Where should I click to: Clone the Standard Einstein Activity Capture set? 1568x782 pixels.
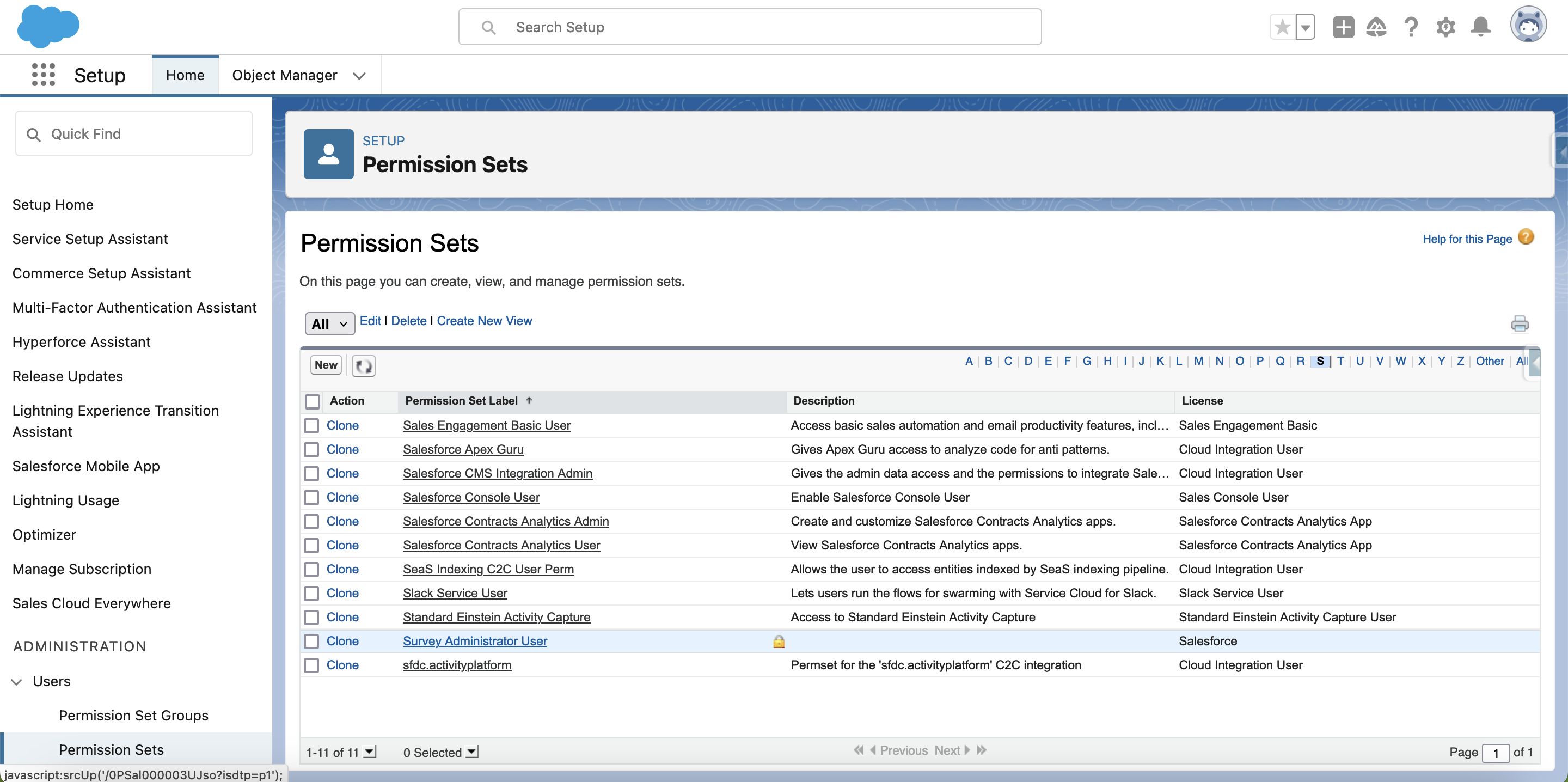tap(342, 617)
